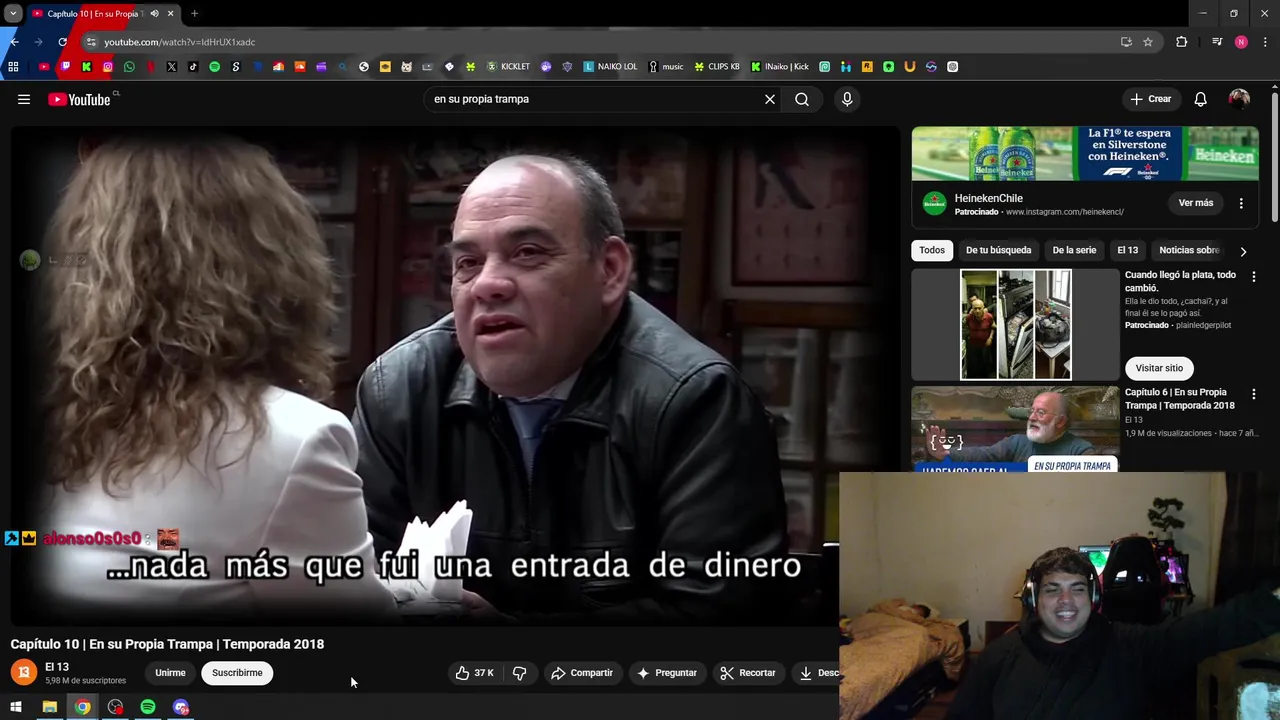Viewport: 1280px width, 720px height.
Task: Mute the tab via speaker icon
Action: [154, 14]
